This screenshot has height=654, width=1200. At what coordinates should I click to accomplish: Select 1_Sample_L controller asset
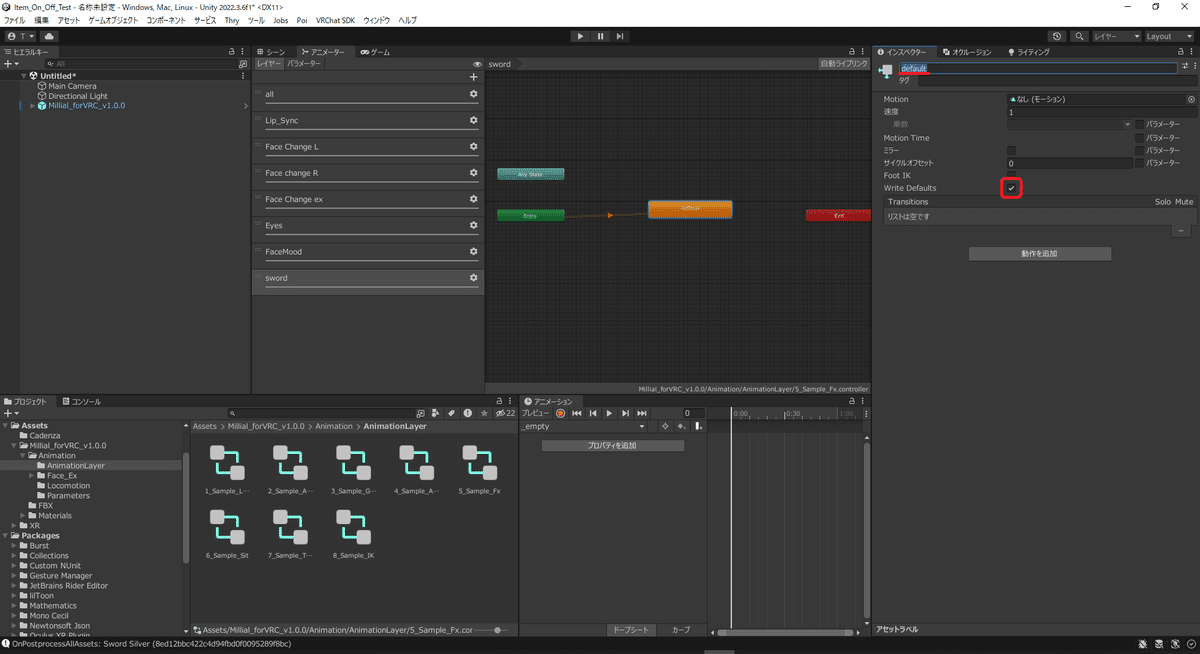pyautogui.click(x=227, y=469)
